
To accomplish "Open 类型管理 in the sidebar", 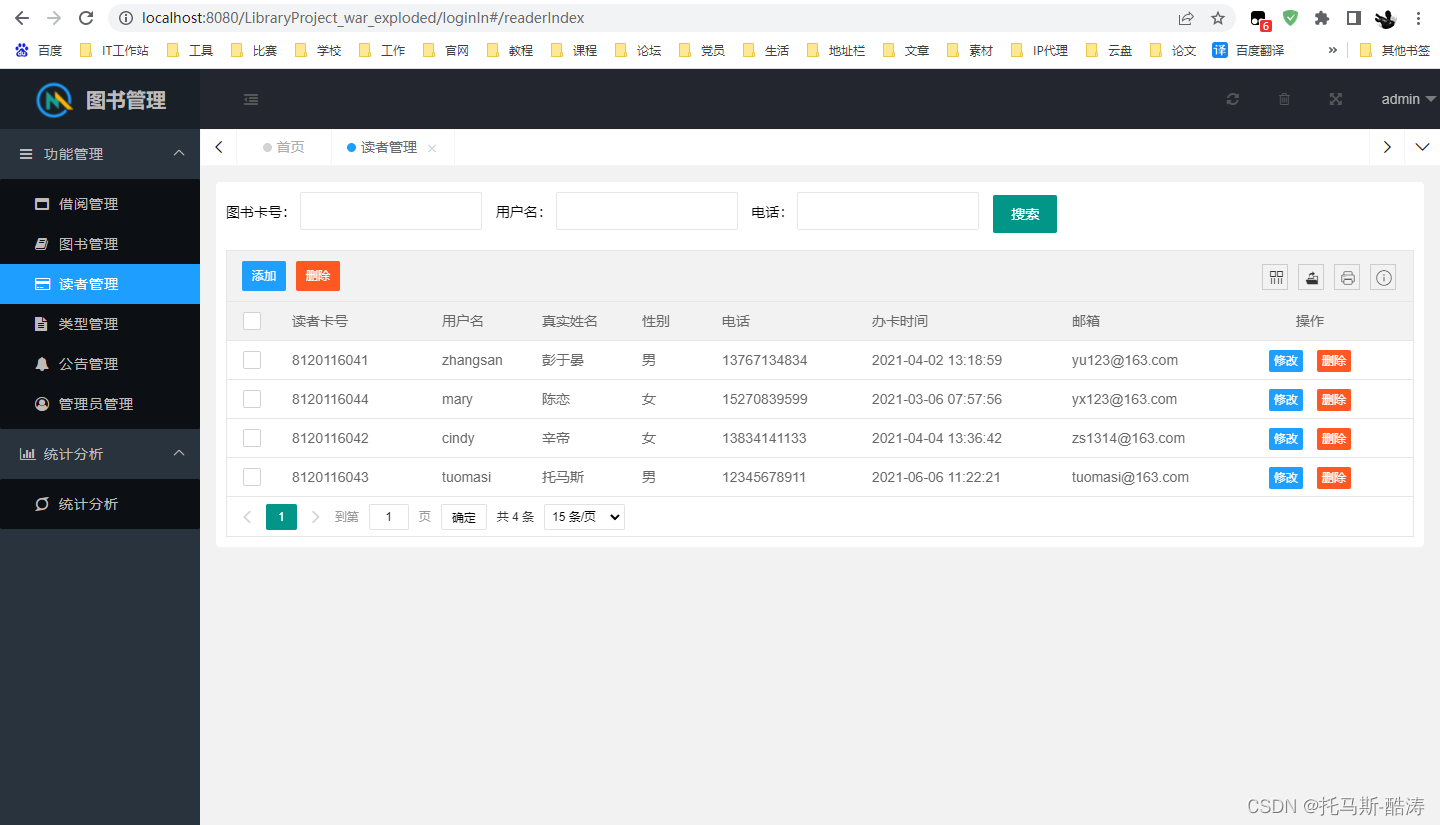I will pos(100,324).
